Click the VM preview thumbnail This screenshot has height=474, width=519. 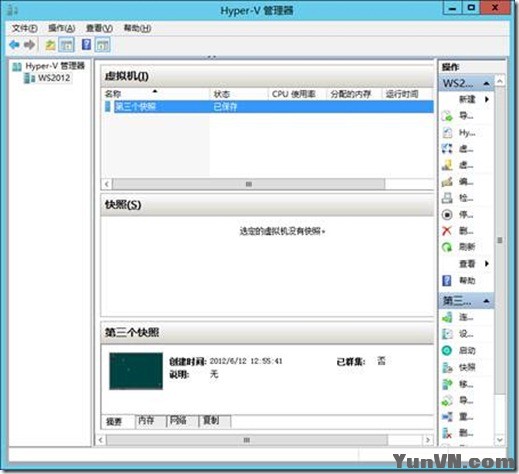point(136,371)
